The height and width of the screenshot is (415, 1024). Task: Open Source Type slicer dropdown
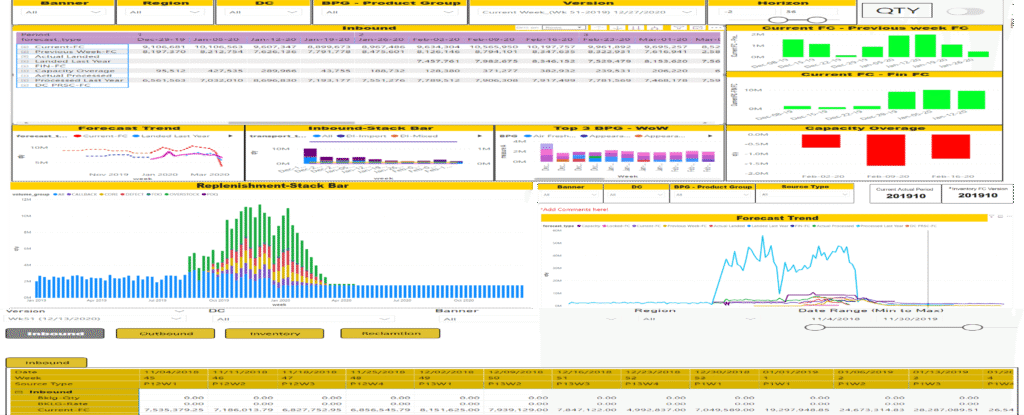pyautogui.click(x=805, y=195)
